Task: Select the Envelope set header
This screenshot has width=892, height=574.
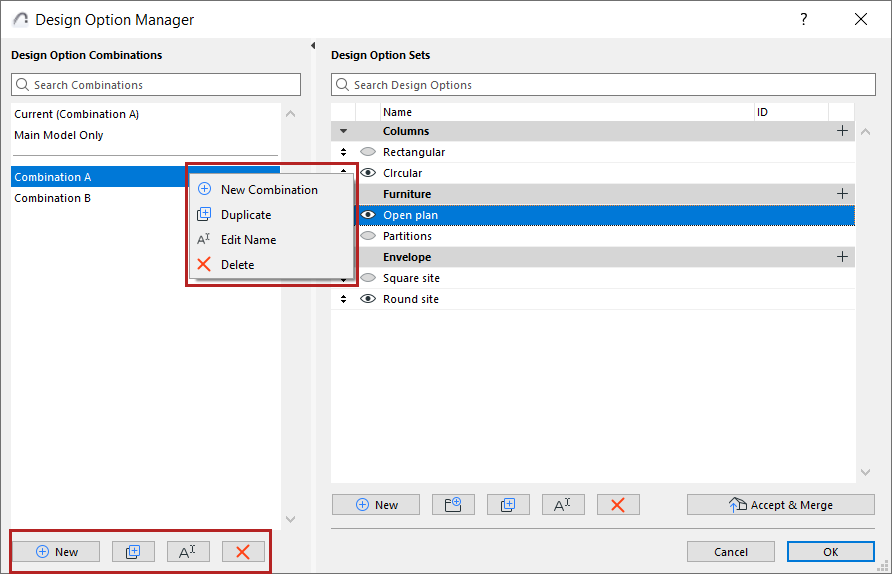Action: tap(605, 257)
